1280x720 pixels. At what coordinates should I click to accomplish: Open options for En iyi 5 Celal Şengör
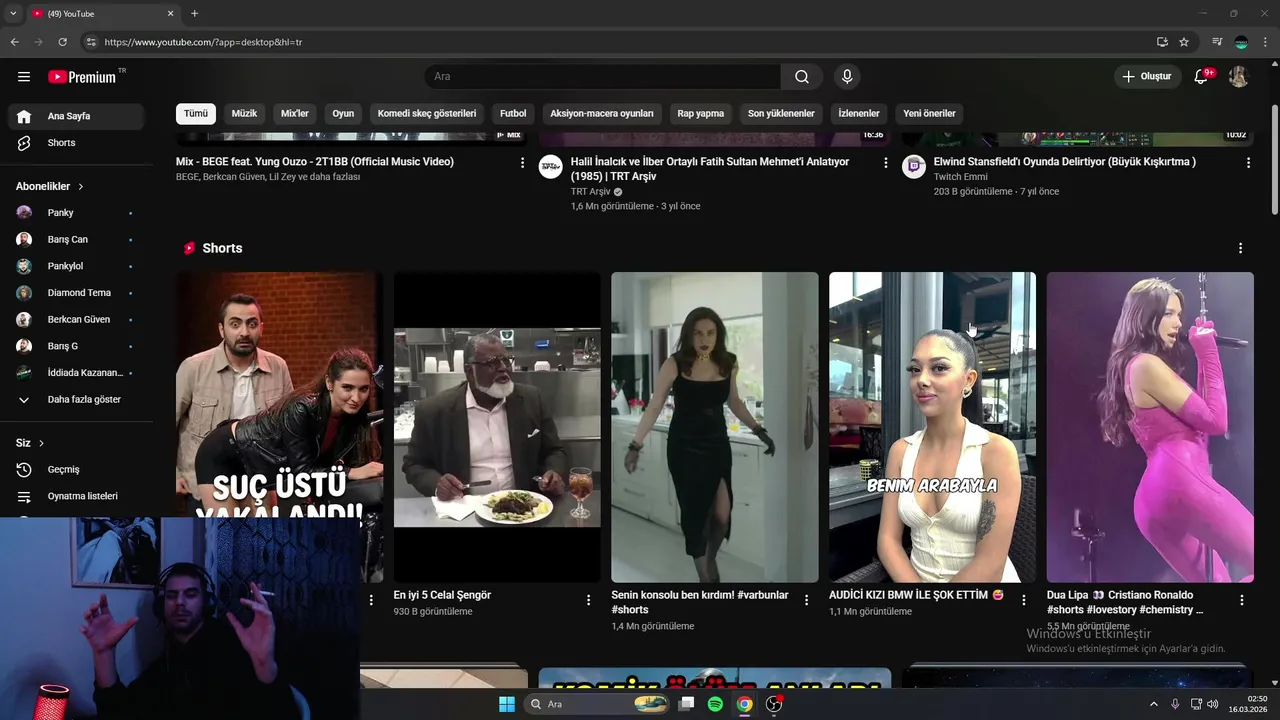pos(589,600)
